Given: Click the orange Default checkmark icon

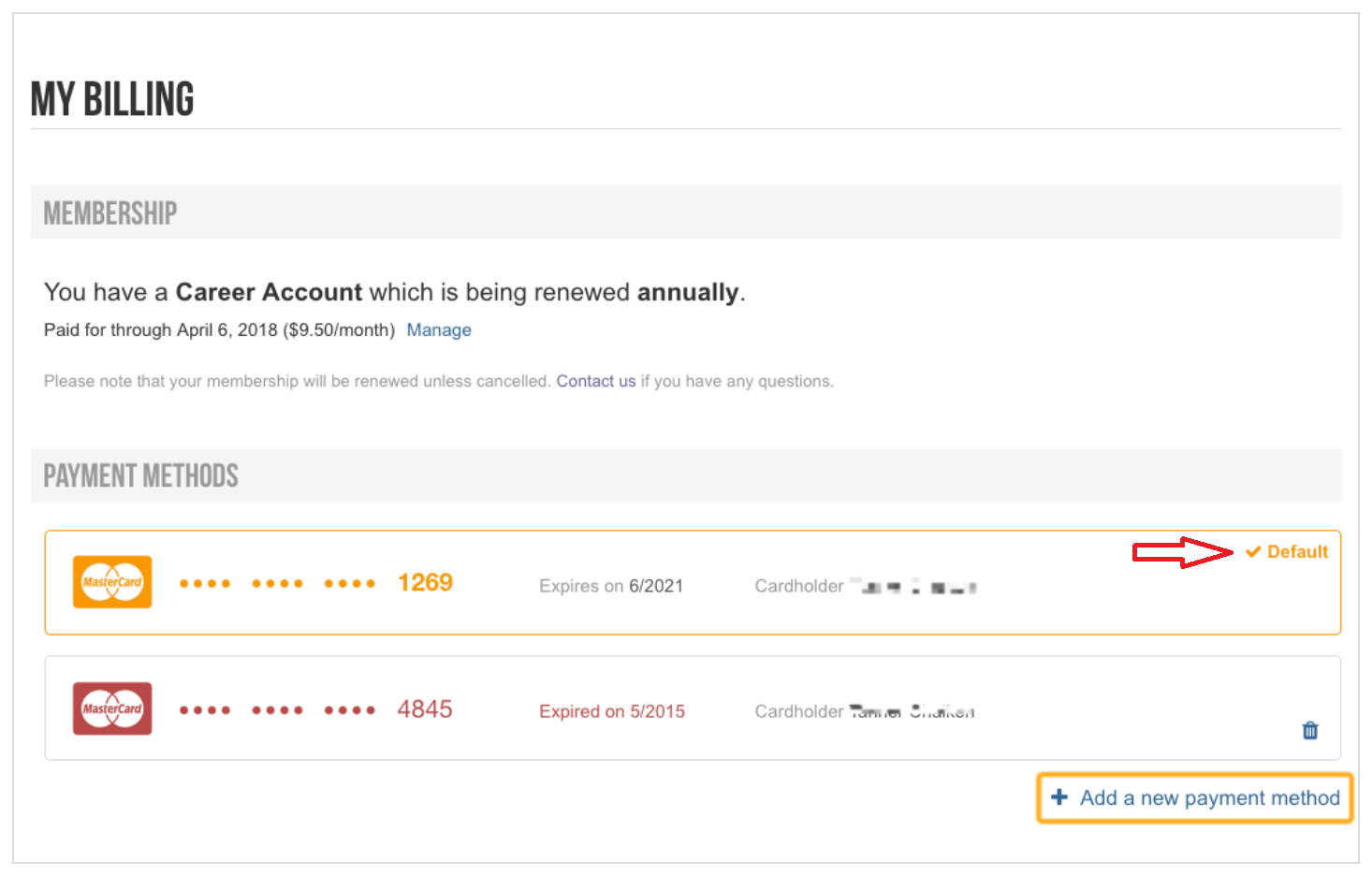Looking at the screenshot, I should pos(1253,552).
